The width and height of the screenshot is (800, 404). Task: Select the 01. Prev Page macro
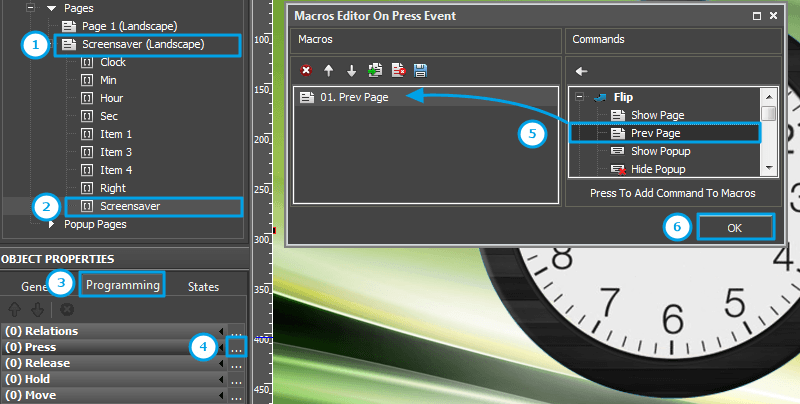(x=426, y=97)
